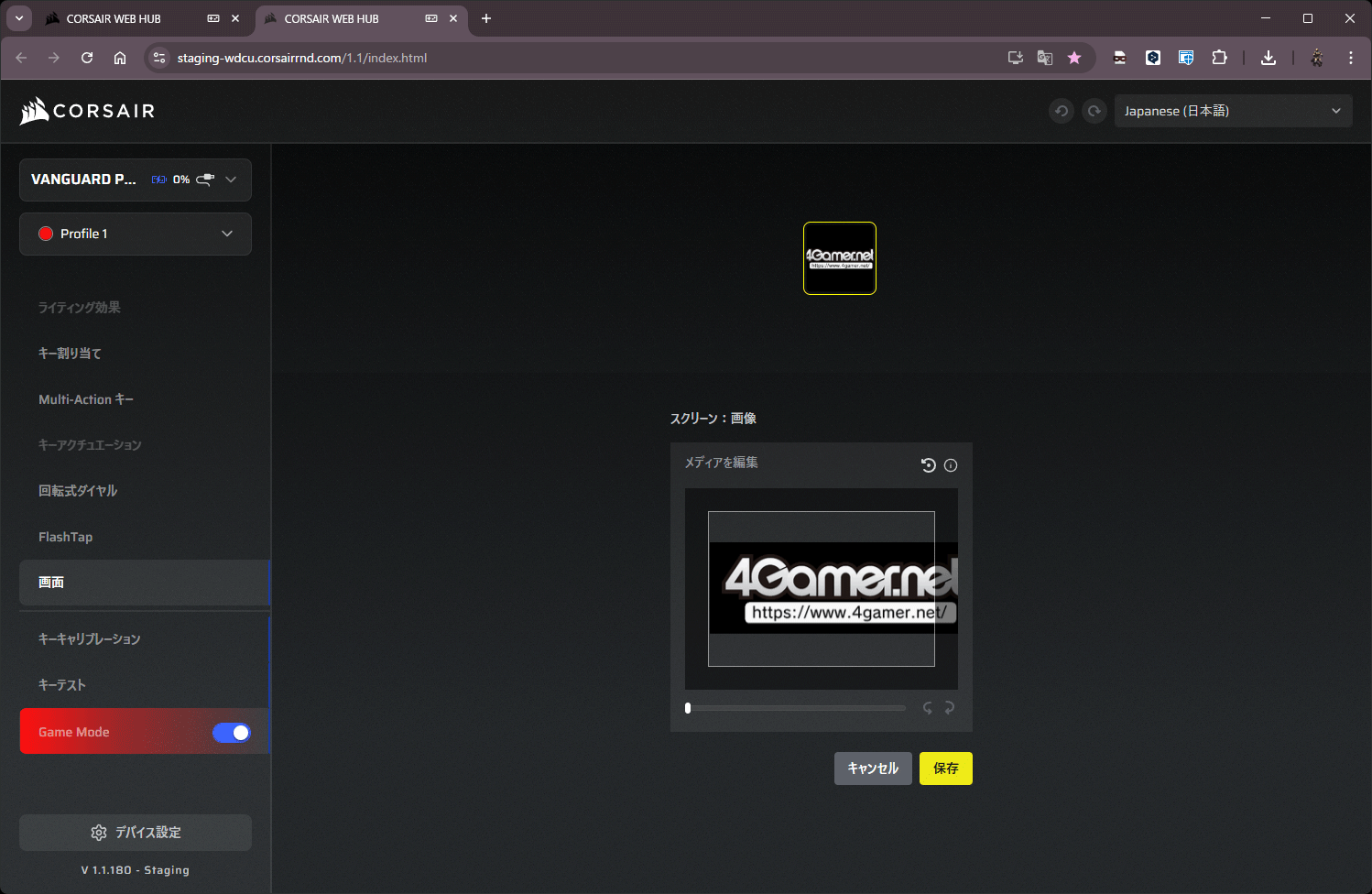Open browser downloads icon

click(x=1269, y=58)
